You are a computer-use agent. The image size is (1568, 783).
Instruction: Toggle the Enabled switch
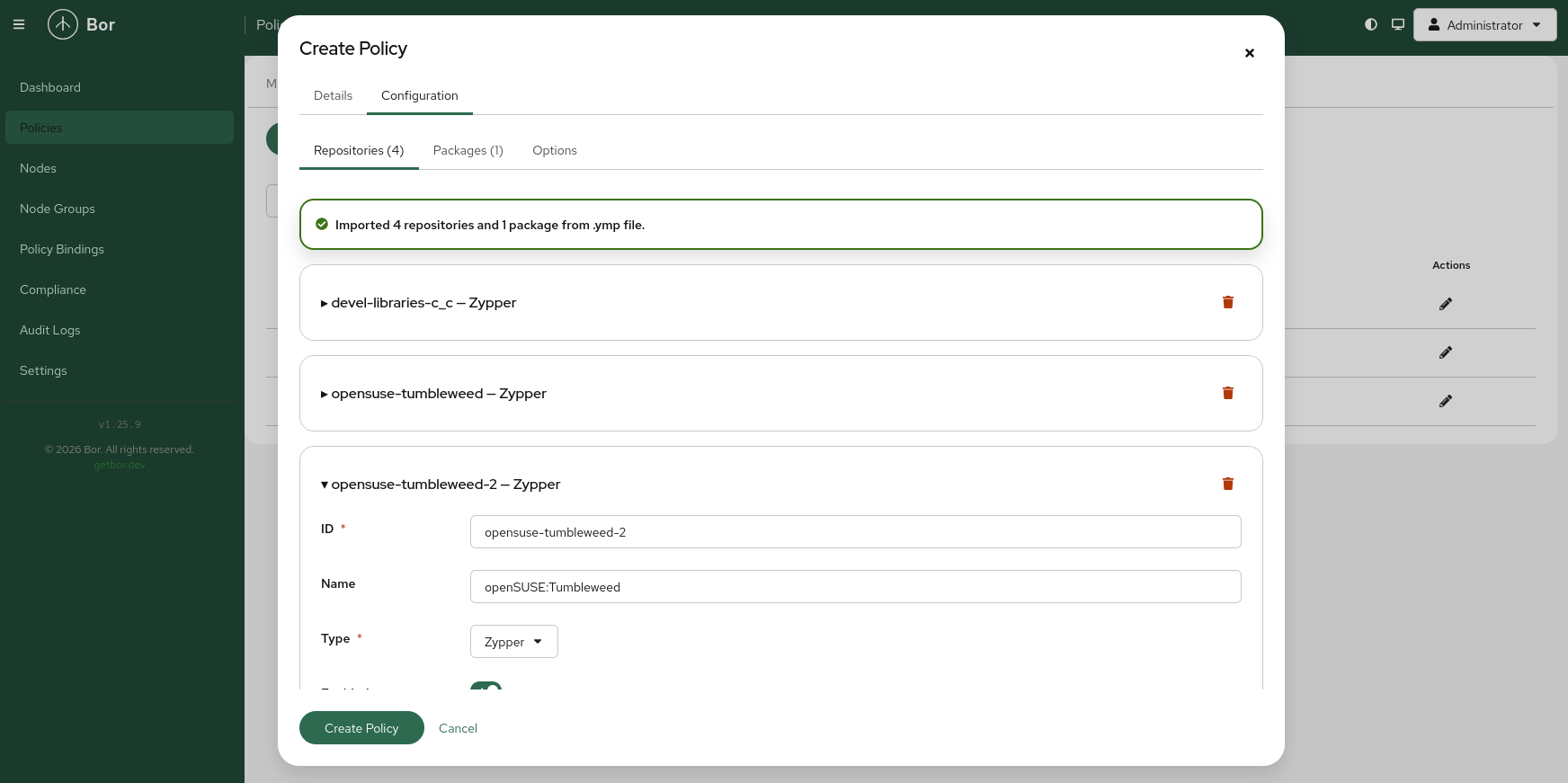[x=486, y=687]
